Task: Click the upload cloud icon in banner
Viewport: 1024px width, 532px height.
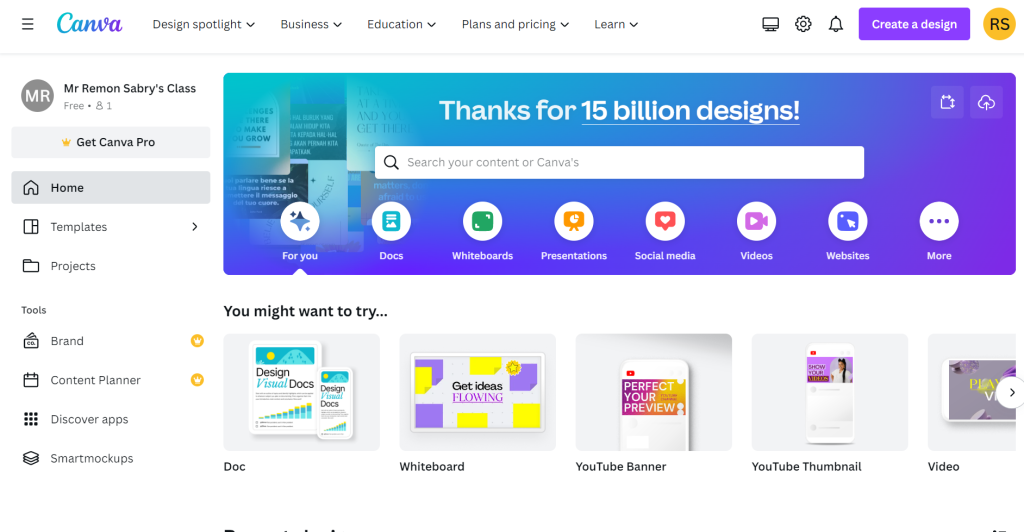Action: point(986,102)
